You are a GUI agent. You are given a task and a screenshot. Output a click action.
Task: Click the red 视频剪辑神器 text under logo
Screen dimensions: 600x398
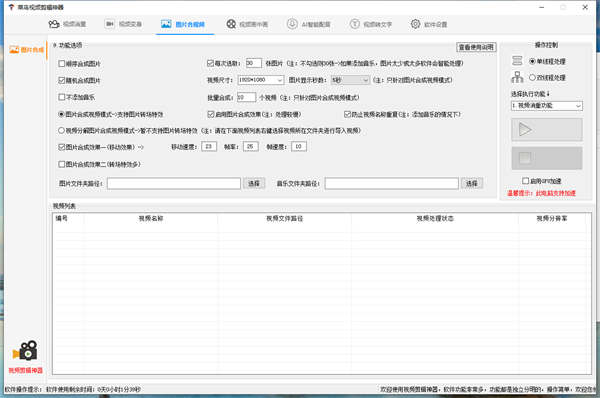click(x=26, y=370)
